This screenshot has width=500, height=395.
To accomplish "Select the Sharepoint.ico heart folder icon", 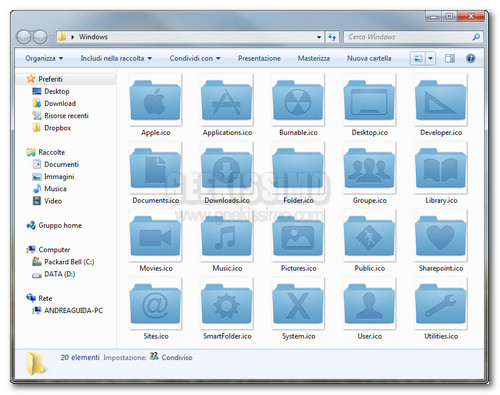I will click(x=441, y=236).
